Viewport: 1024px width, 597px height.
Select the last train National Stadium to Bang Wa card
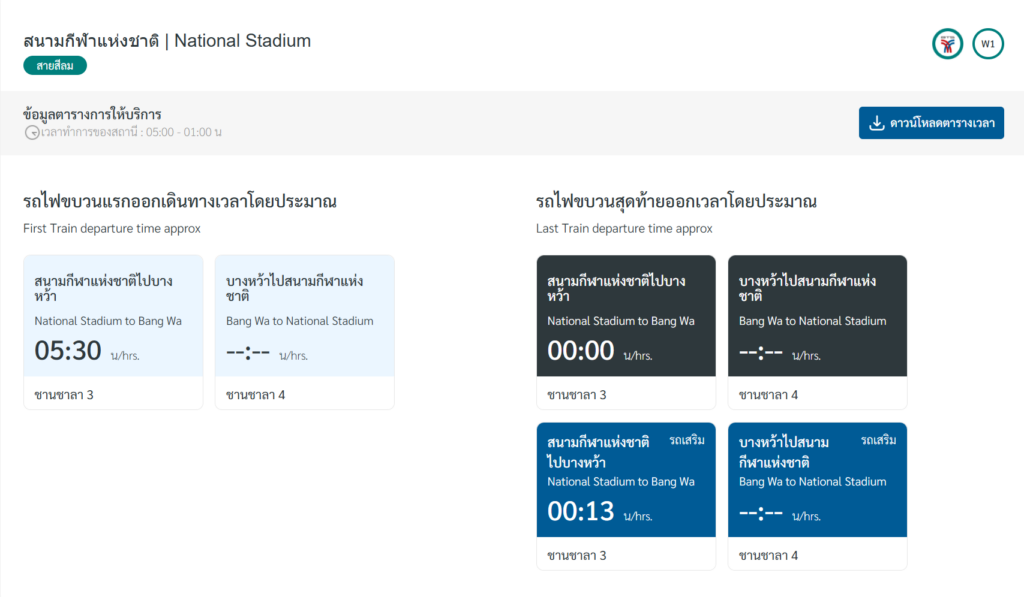point(626,330)
